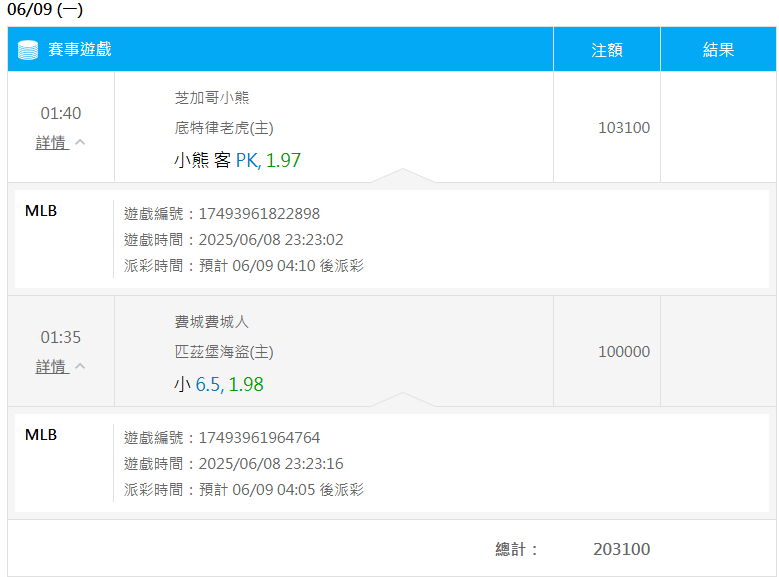Click the bet 小熊 客 PK, 1.97

coord(237,161)
